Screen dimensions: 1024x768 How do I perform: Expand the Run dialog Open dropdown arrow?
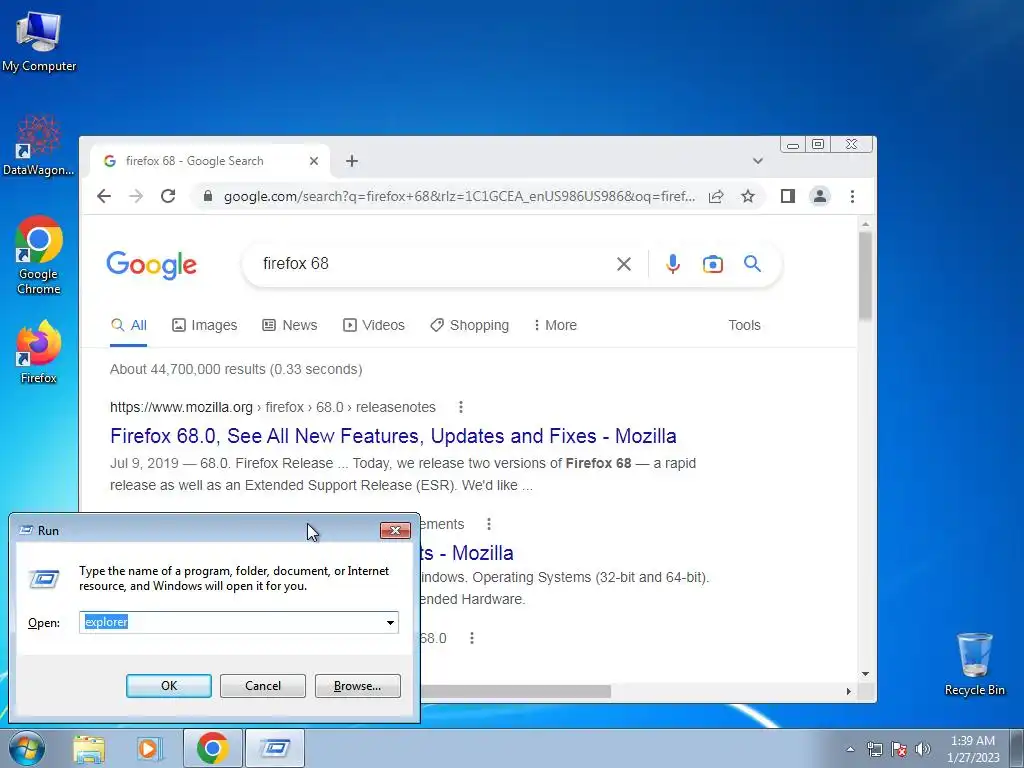click(x=390, y=622)
